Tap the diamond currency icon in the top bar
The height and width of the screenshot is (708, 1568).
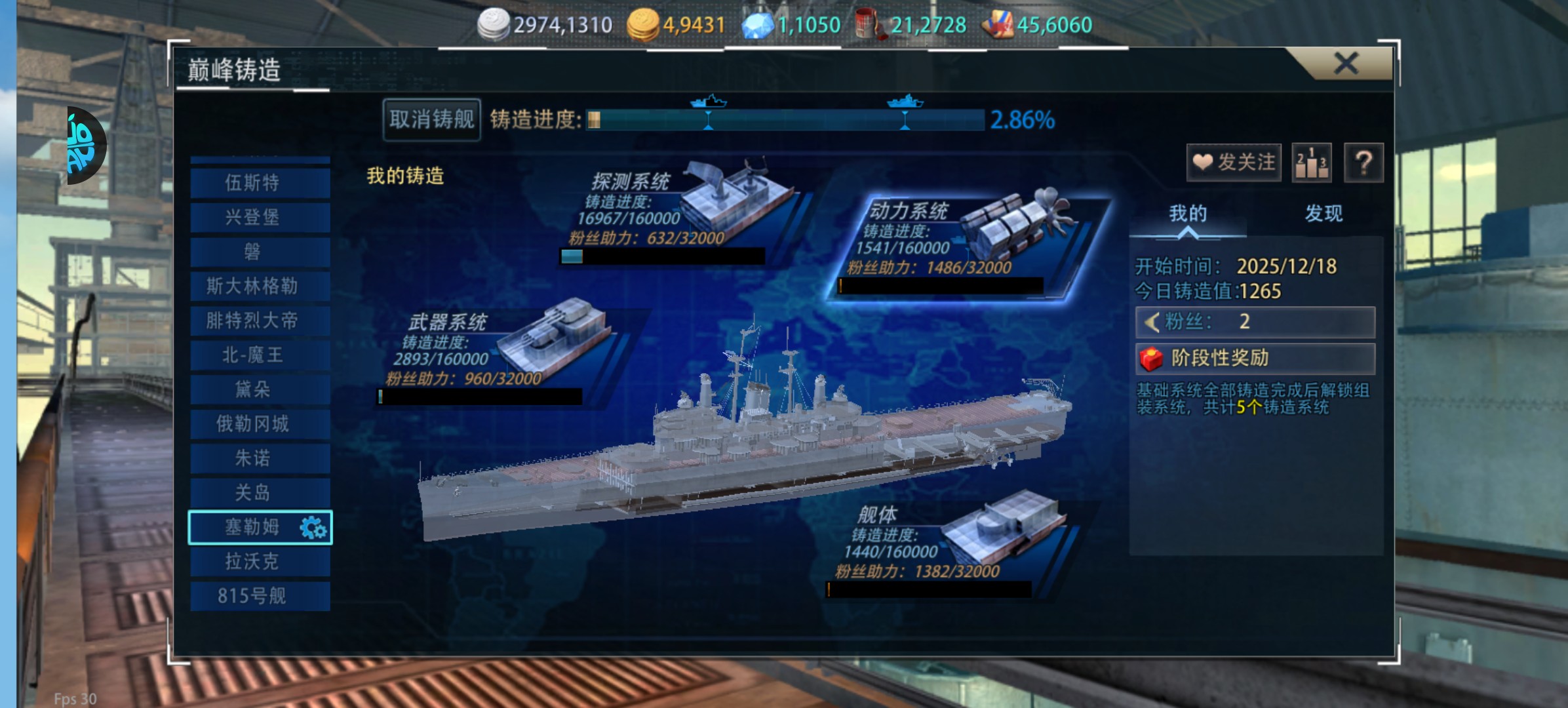757,25
